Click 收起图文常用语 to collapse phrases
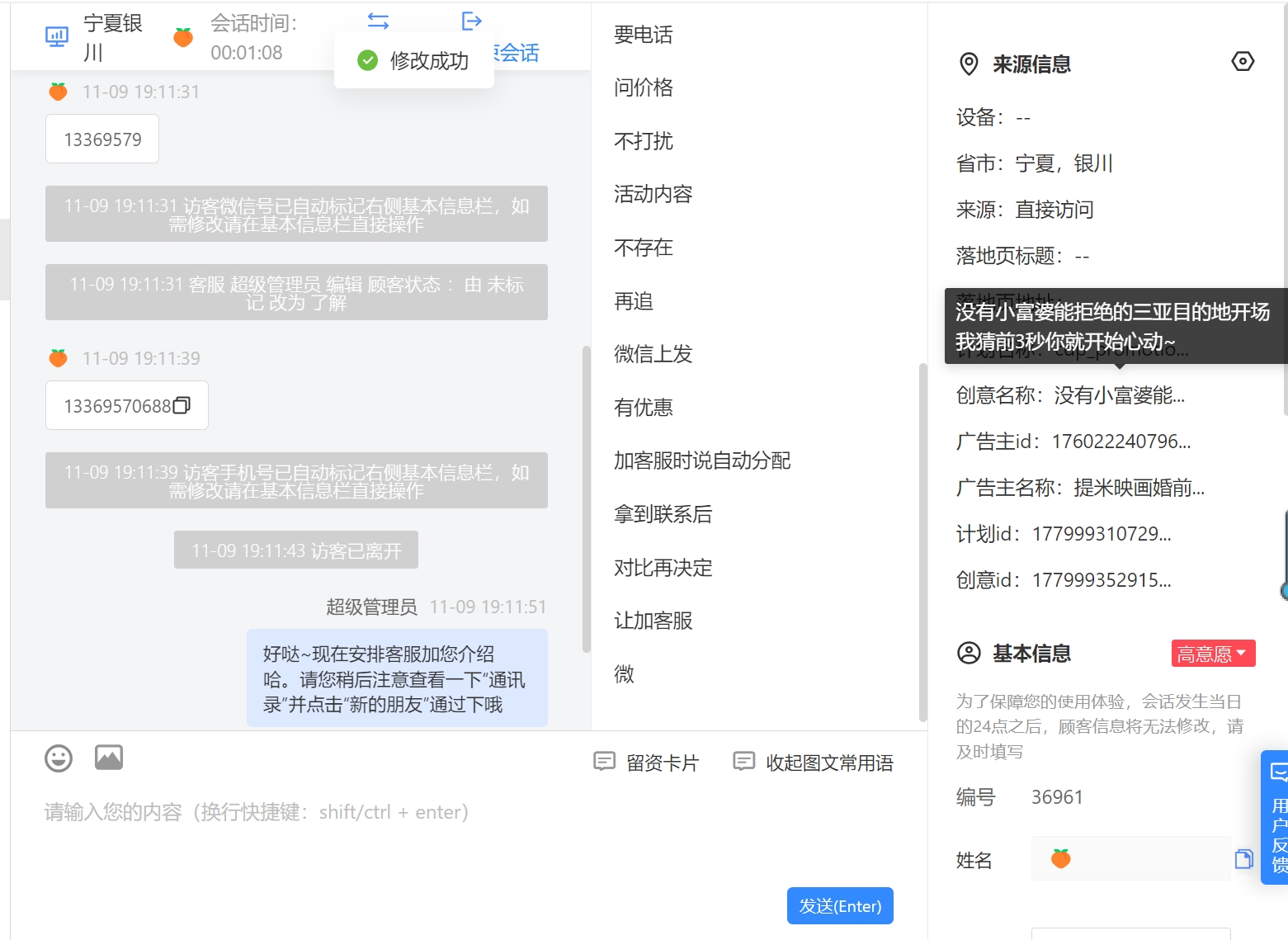The image size is (1288, 940). pos(814,763)
